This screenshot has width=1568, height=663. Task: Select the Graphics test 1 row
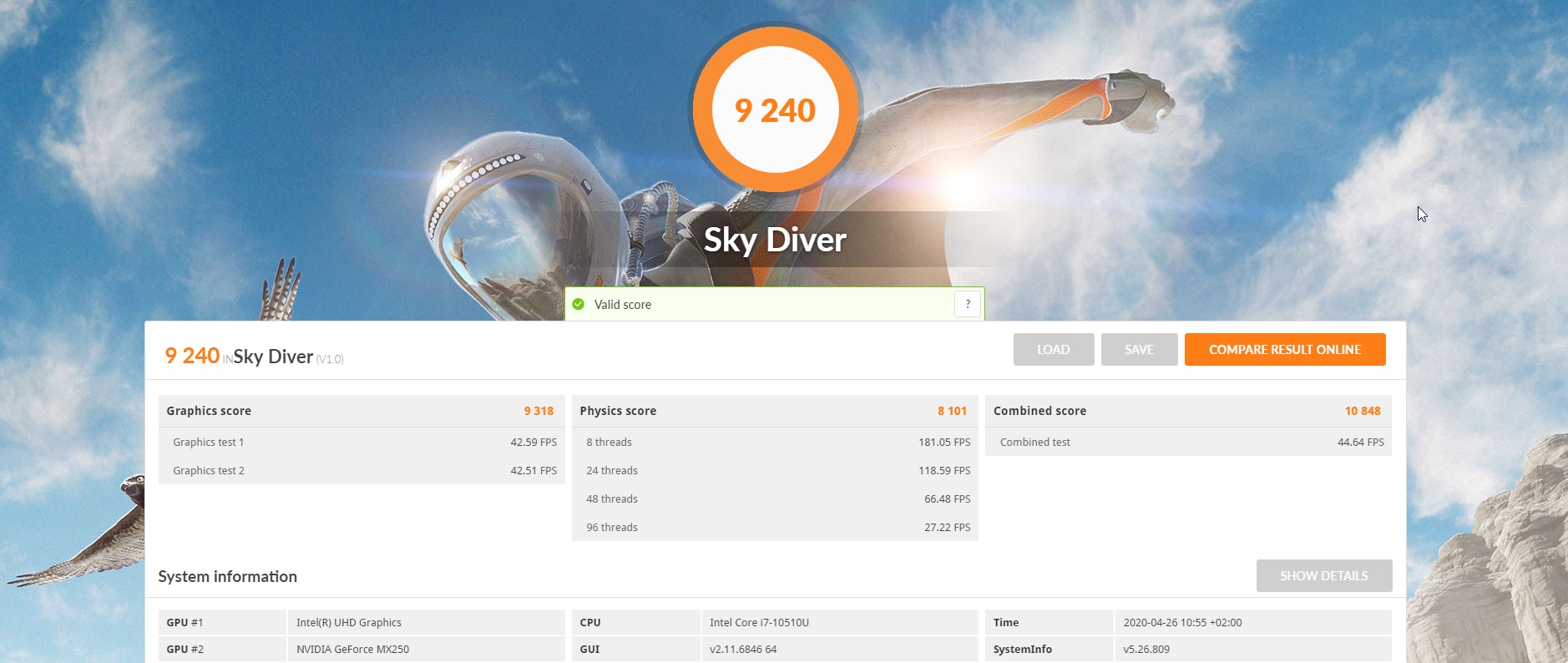tap(362, 442)
